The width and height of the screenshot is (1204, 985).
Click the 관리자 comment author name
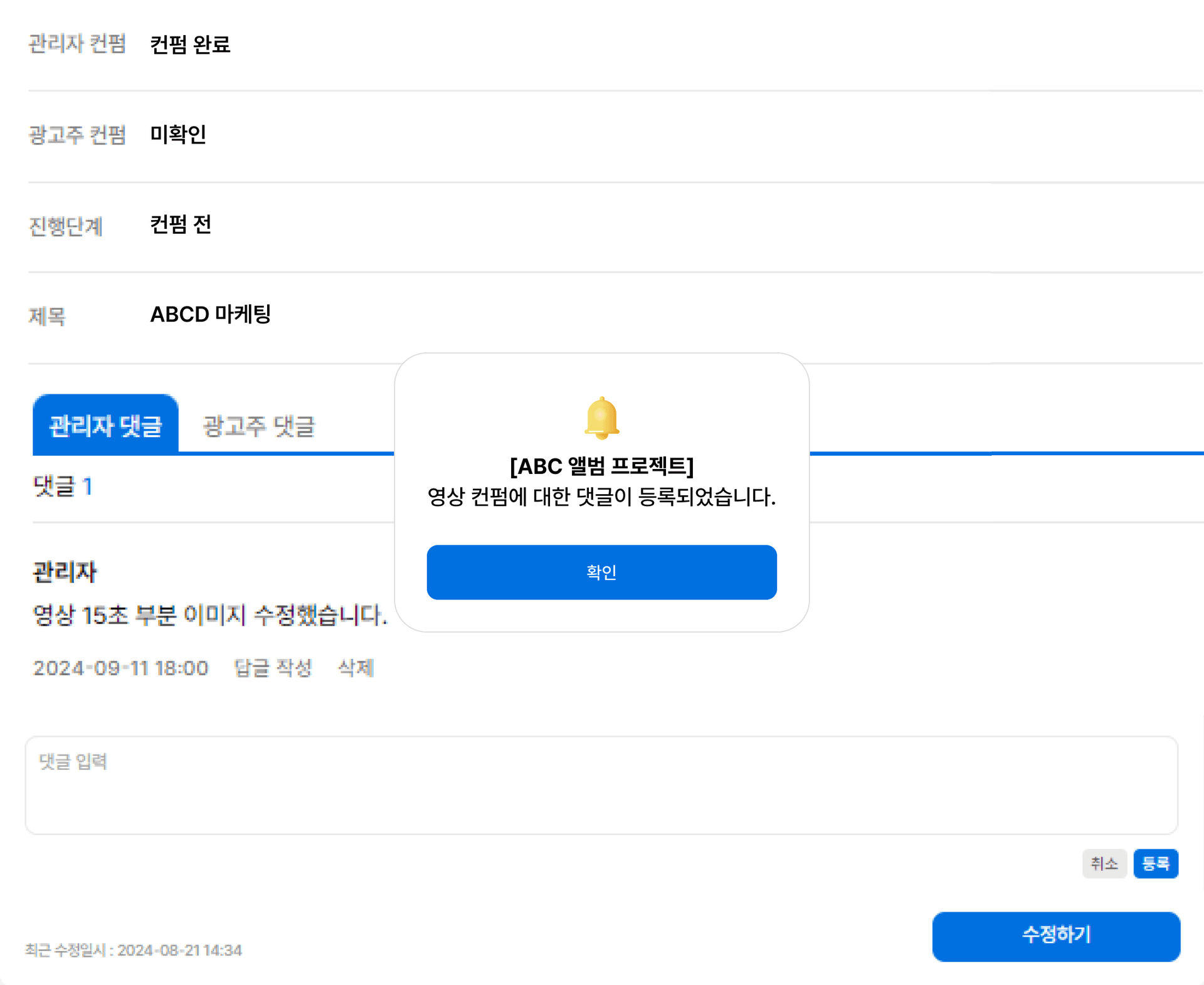click(65, 572)
